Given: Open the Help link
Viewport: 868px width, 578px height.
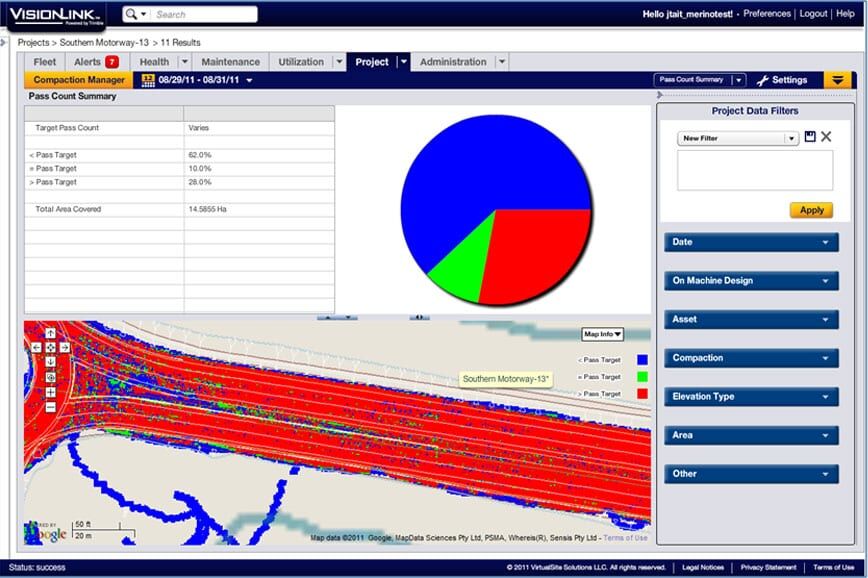Looking at the screenshot, I should [845, 14].
